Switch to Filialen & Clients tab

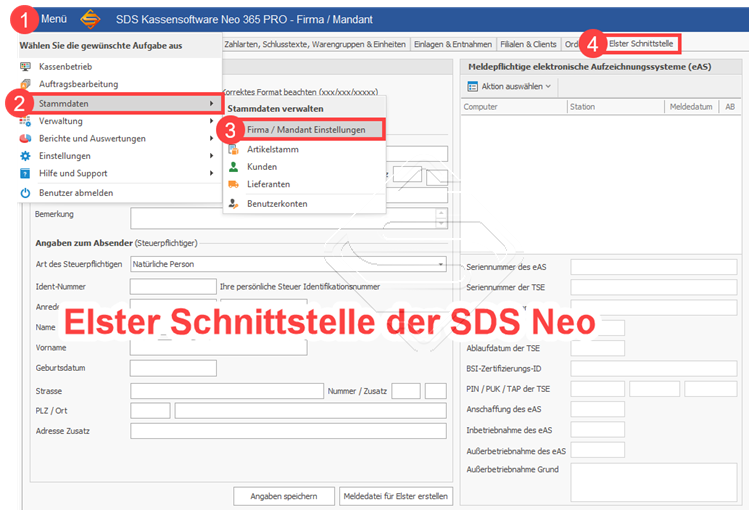pos(528,44)
